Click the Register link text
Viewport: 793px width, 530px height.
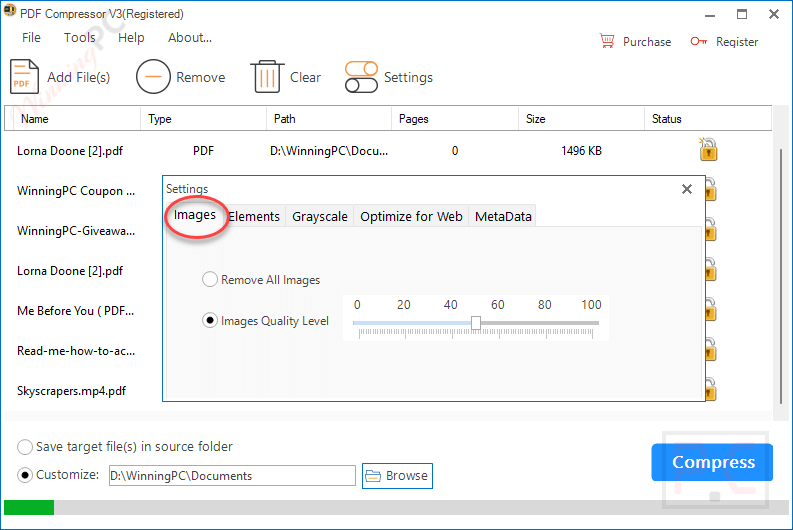pos(737,42)
